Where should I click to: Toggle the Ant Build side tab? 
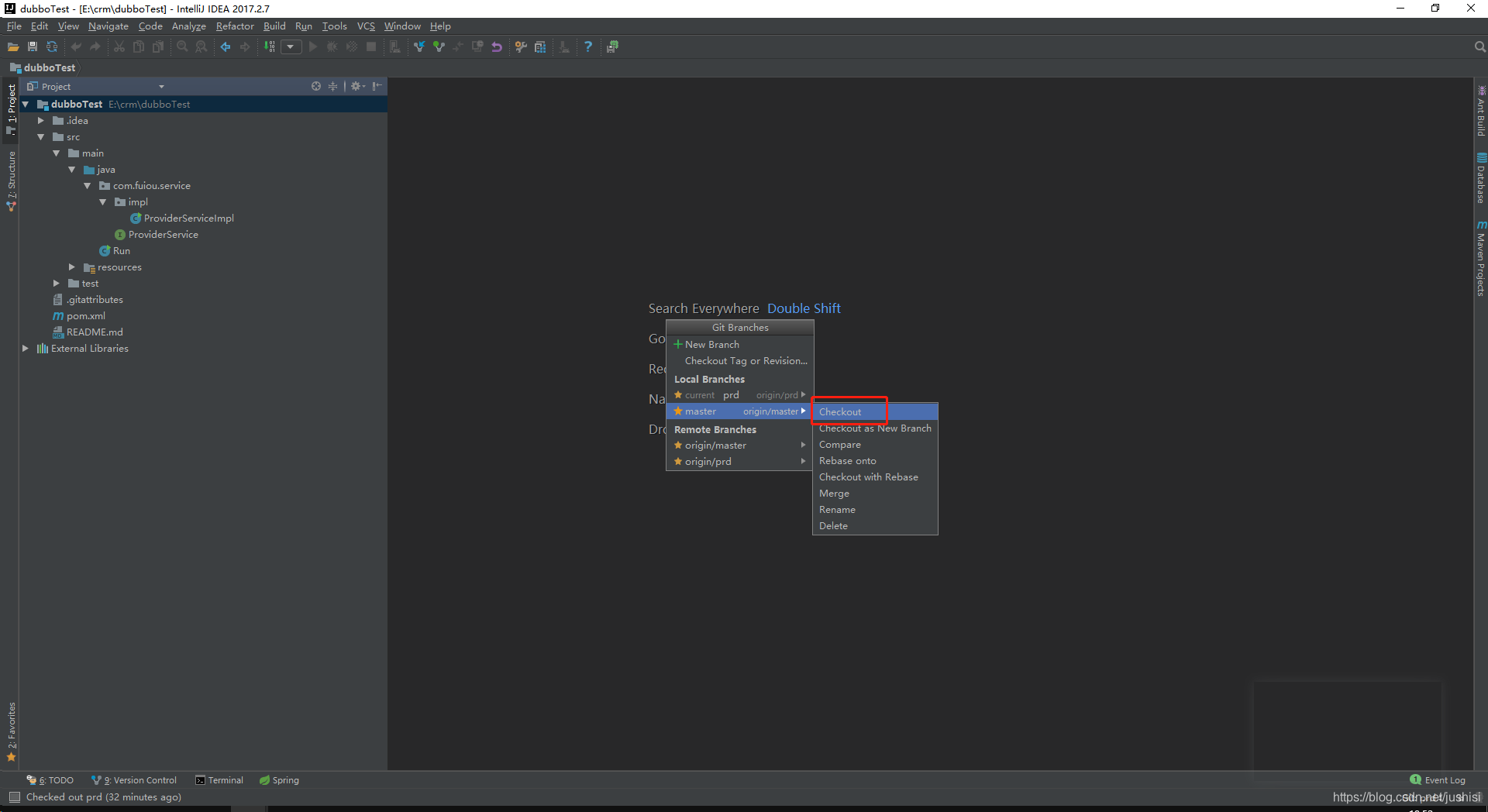pos(1481,111)
